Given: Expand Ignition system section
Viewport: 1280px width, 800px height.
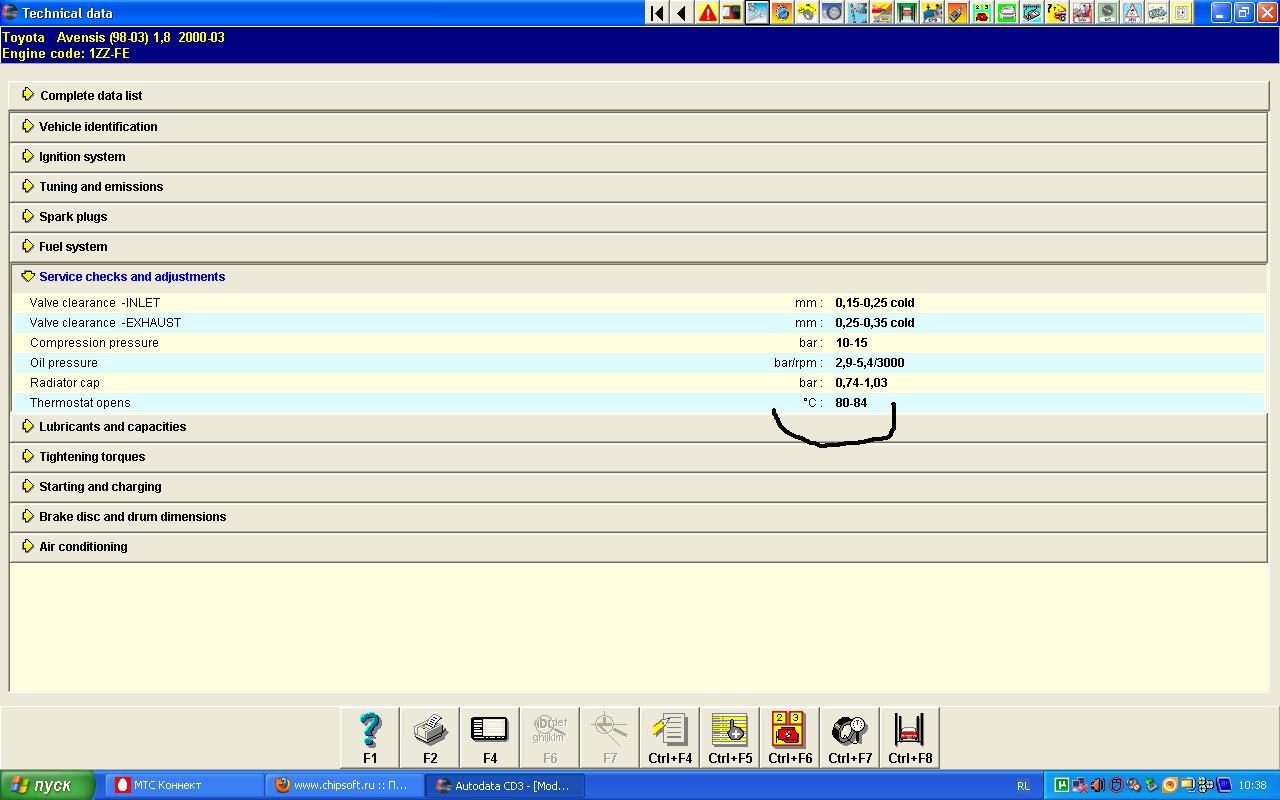Looking at the screenshot, I should (638, 156).
